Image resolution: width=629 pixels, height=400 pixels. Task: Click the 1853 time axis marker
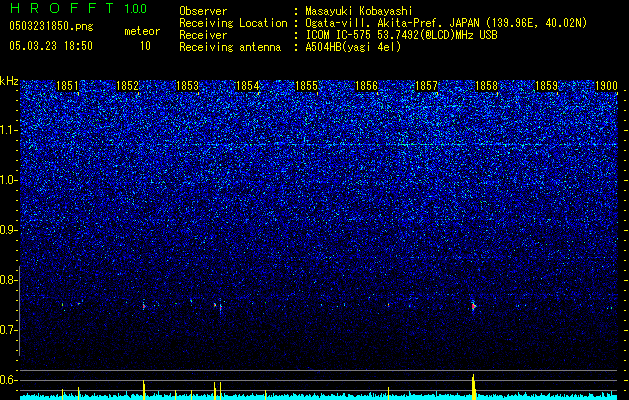coord(187,86)
